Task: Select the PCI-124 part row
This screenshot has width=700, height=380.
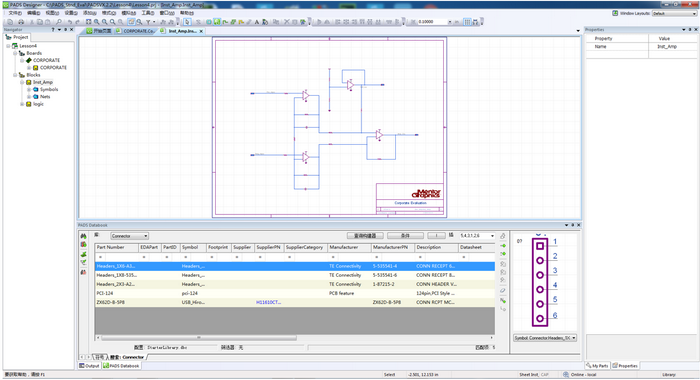Action: pyautogui.click(x=295, y=293)
